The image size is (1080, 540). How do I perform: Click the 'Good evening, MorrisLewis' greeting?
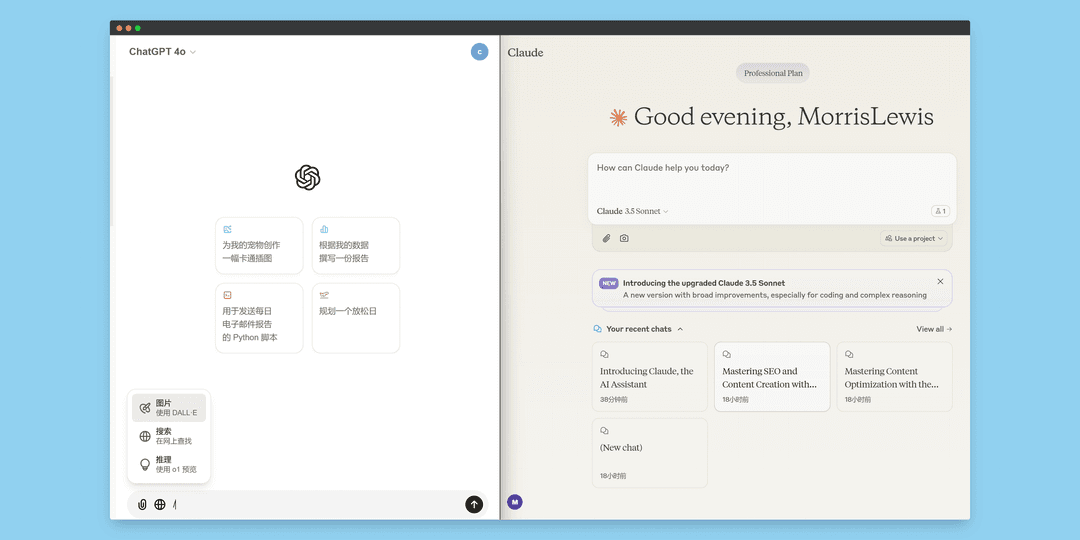pos(784,117)
